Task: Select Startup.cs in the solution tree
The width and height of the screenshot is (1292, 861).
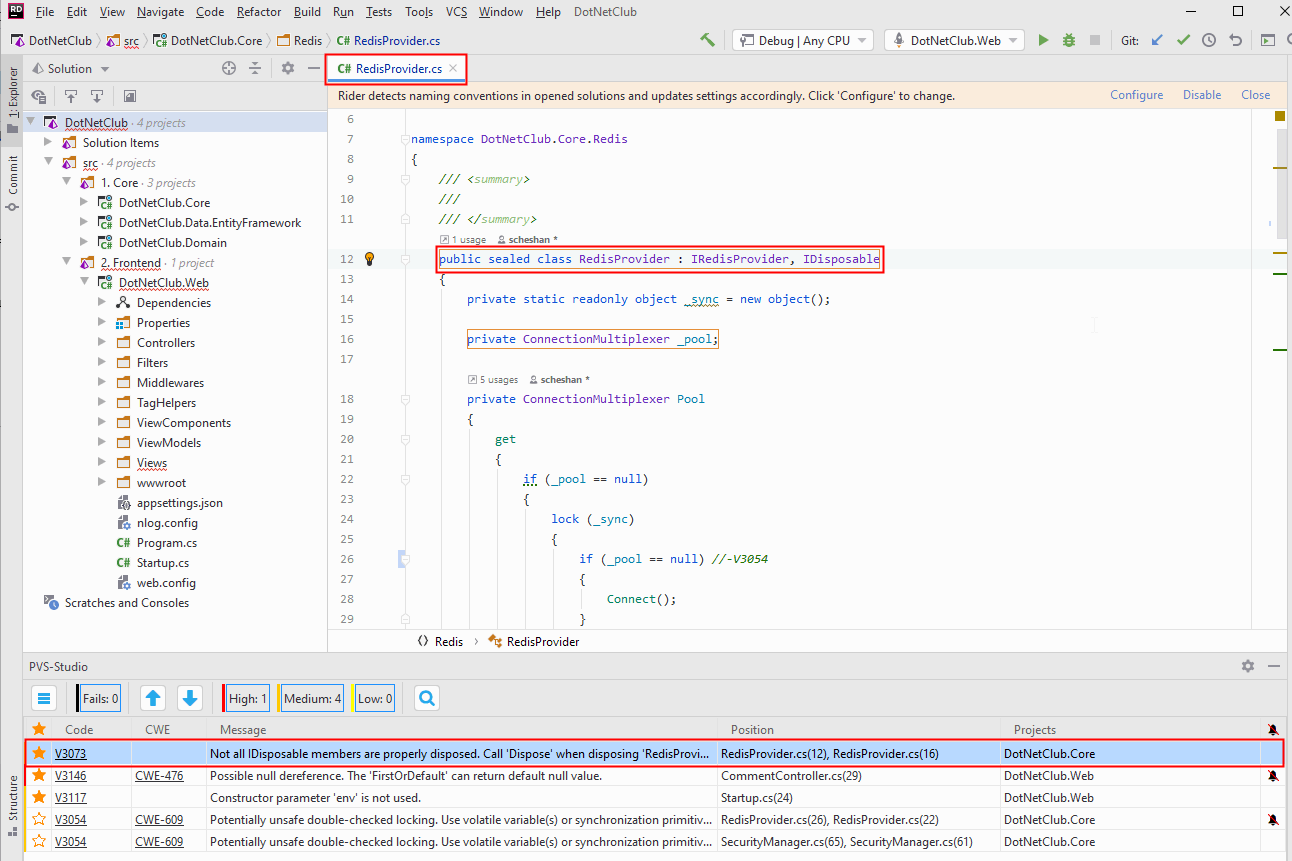Action: [x=162, y=563]
